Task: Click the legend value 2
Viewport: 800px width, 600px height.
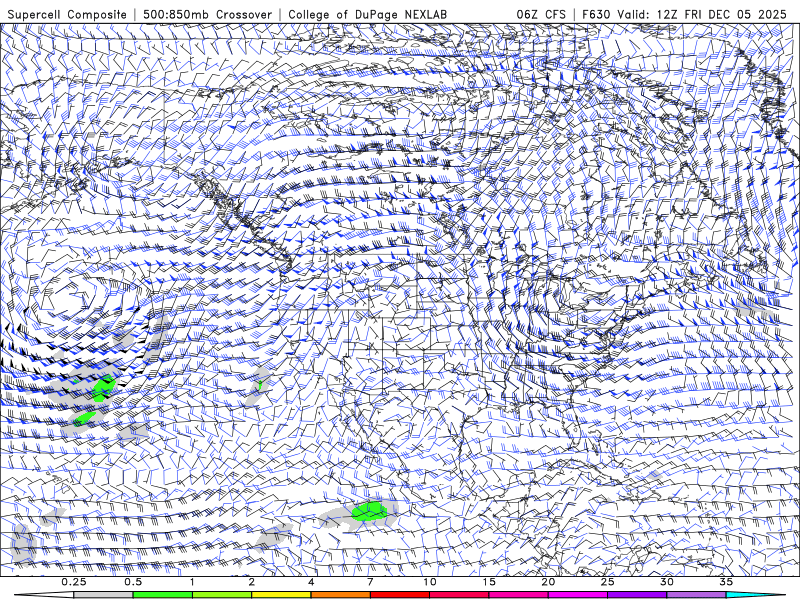Action: (252, 582)
